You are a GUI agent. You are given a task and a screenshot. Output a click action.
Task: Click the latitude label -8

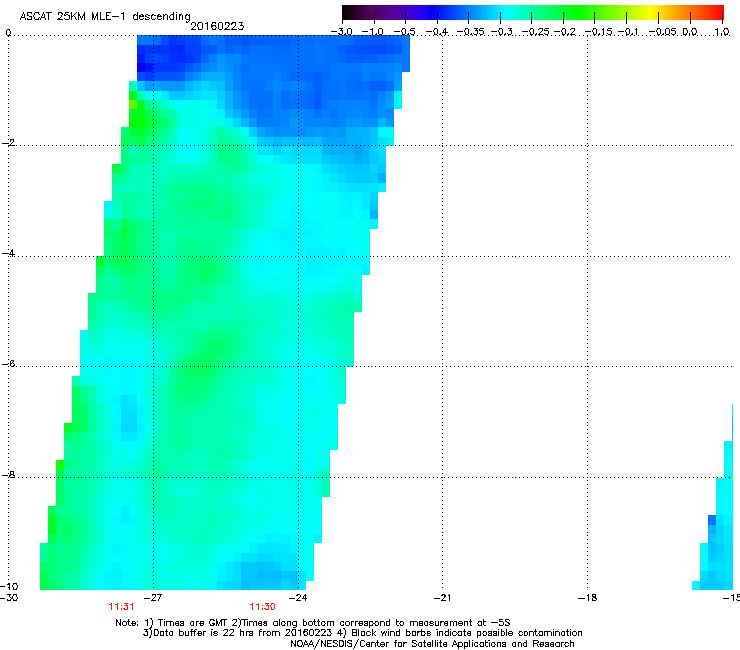(8, 474)
